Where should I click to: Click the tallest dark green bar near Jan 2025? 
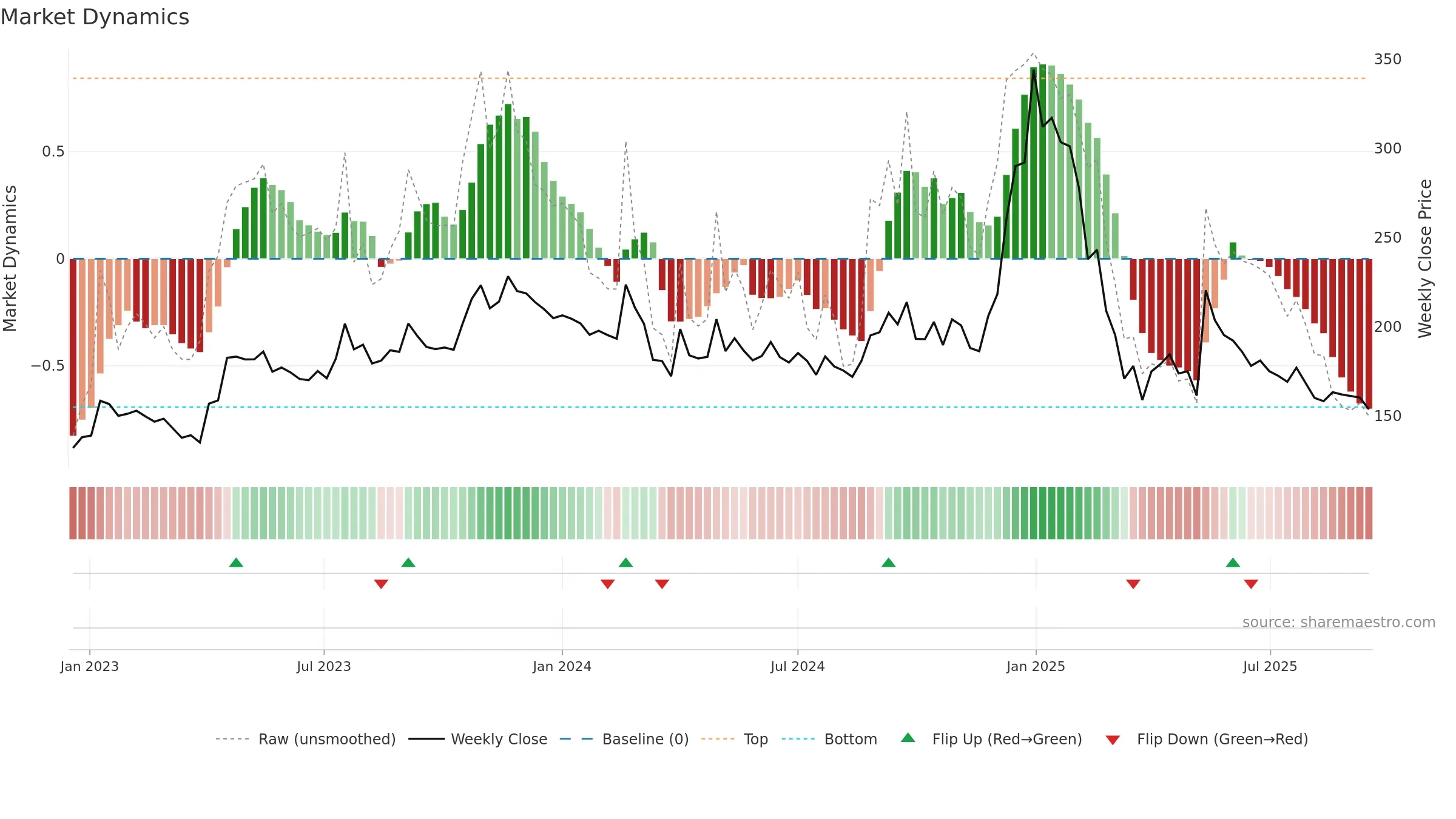tap(1042, 161)
